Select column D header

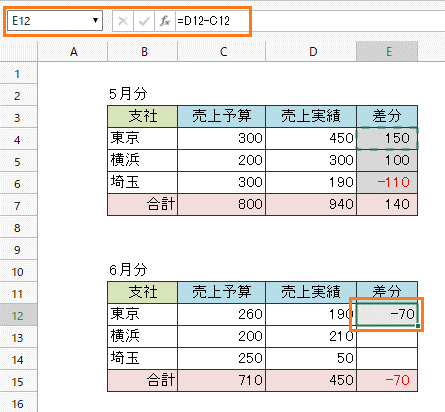pyautogui.click(x=311, y=52)
